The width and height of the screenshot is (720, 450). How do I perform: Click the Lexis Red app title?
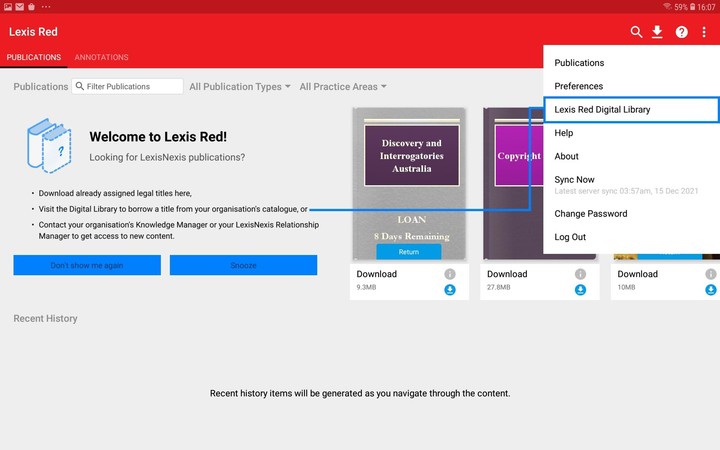33,32
